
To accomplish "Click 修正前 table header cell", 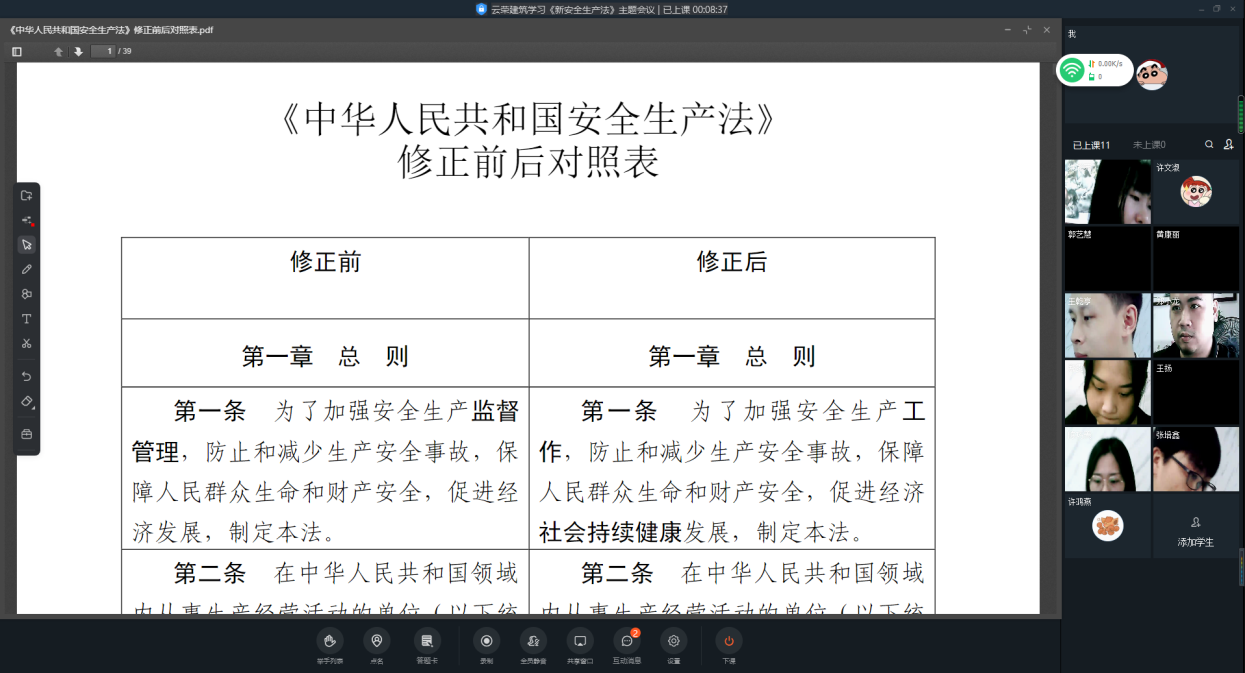I will tap(326, 278).
